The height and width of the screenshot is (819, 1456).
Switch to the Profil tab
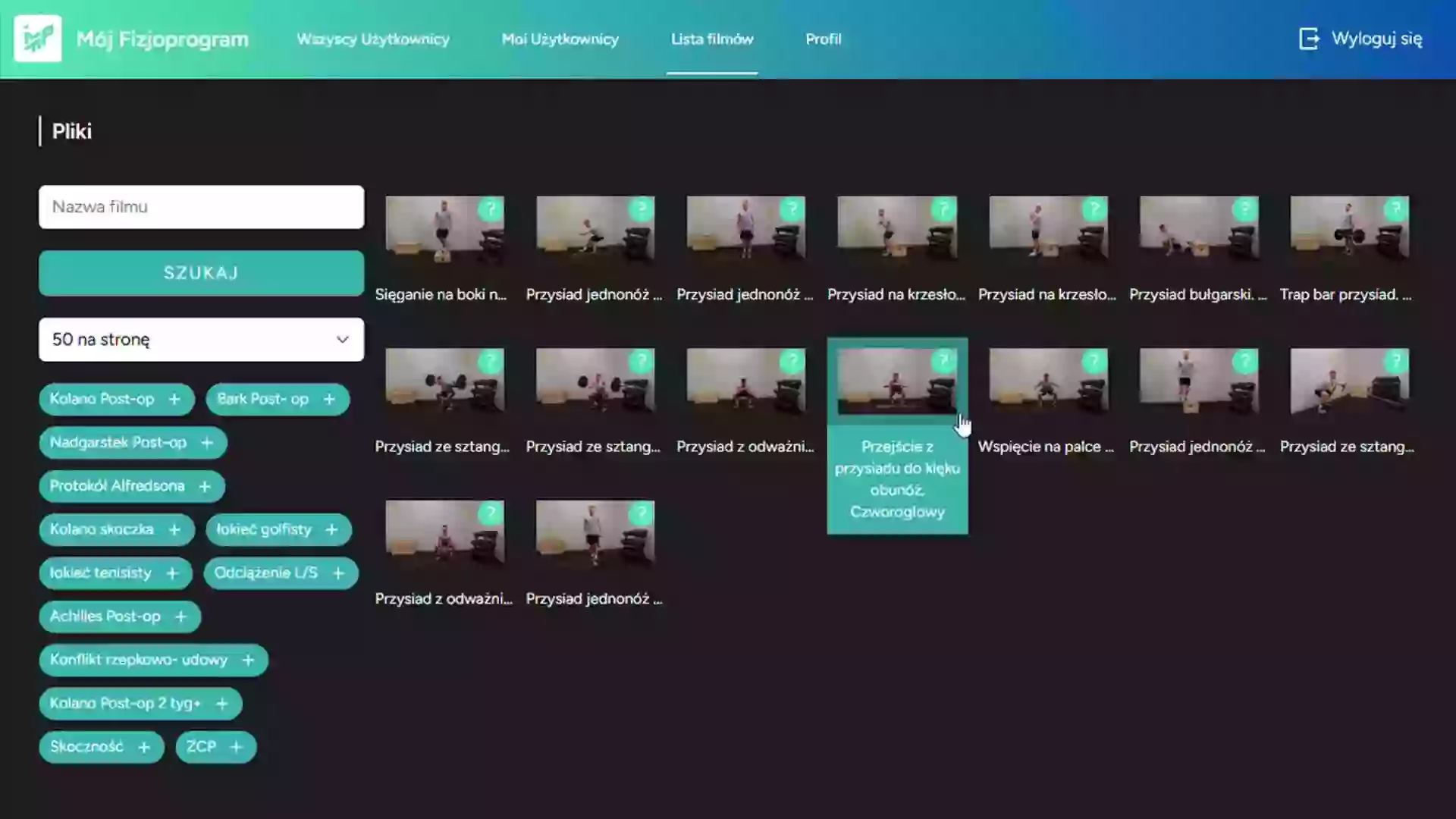pos(823,39)
